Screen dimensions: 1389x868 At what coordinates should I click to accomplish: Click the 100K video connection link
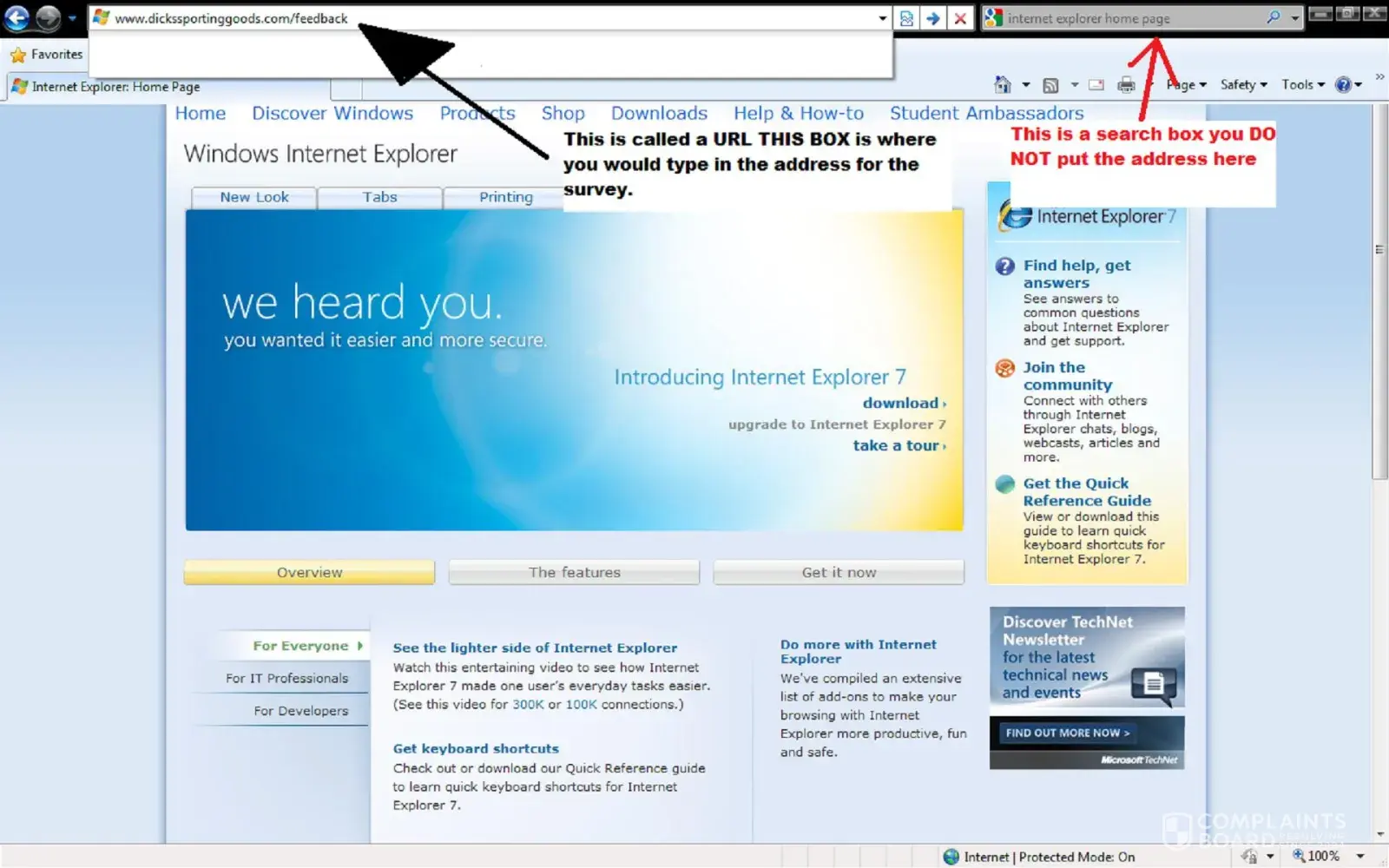[x=582, y=705]
